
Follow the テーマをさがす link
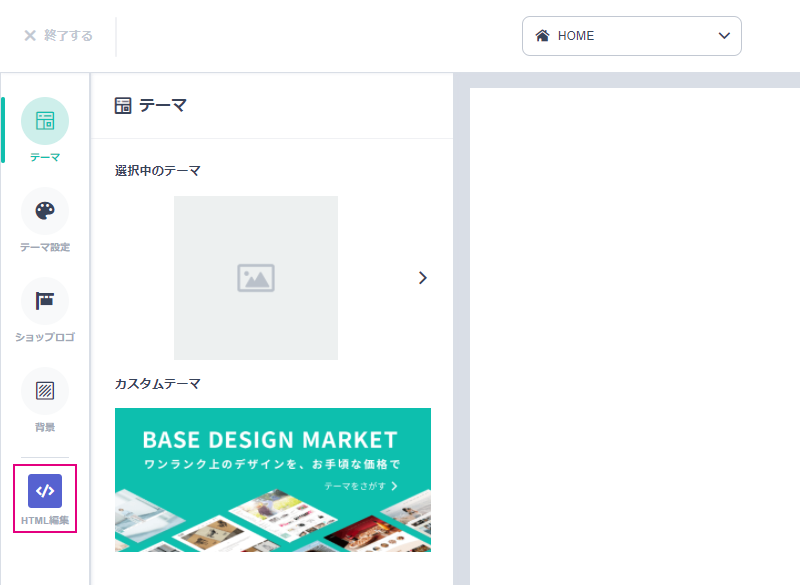pos(360,486)
